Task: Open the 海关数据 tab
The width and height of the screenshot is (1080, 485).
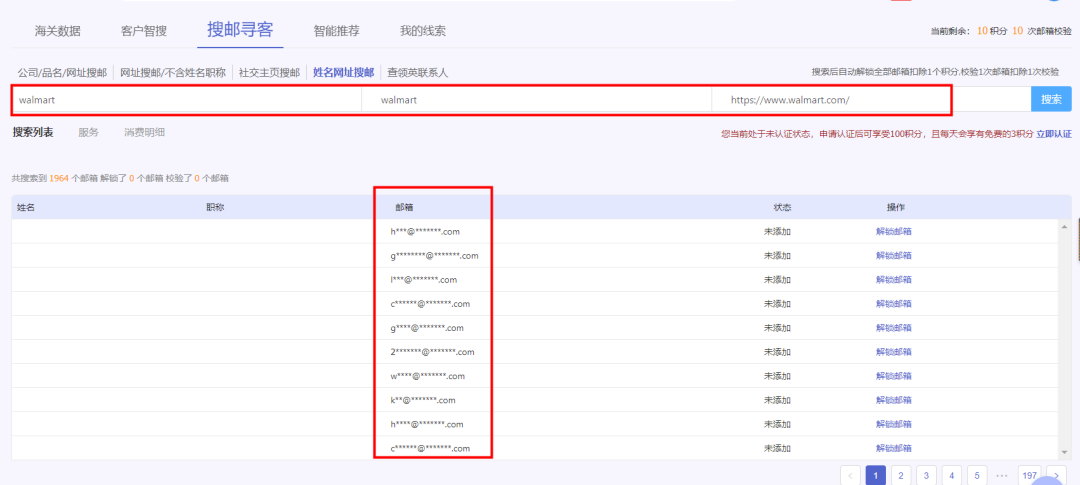Action: tap(58, 31)
